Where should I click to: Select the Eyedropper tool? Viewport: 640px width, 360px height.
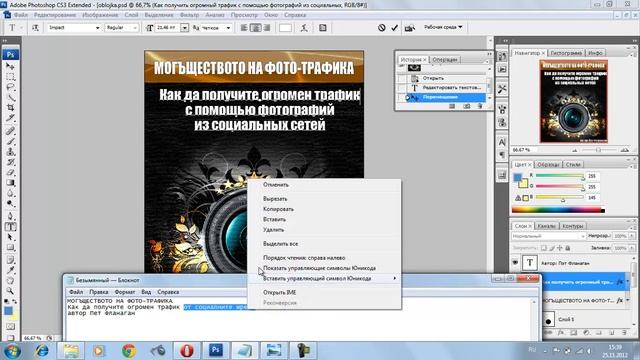tap(11, 270)
